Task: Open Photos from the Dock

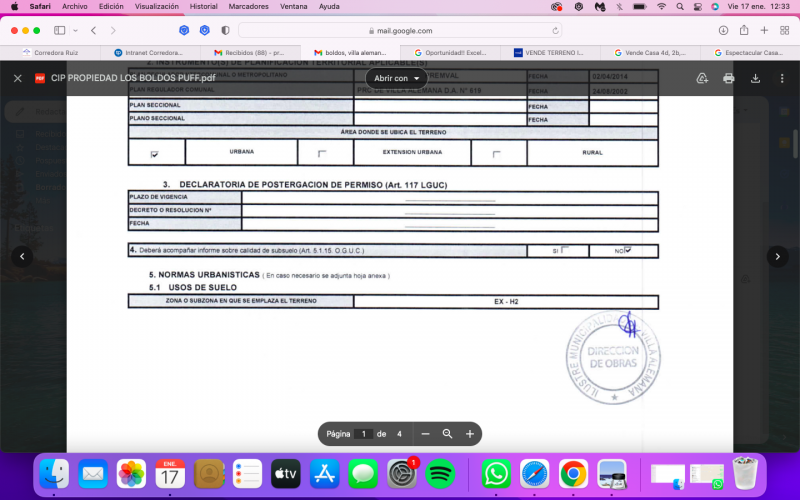Action: (x=131, y=474)
